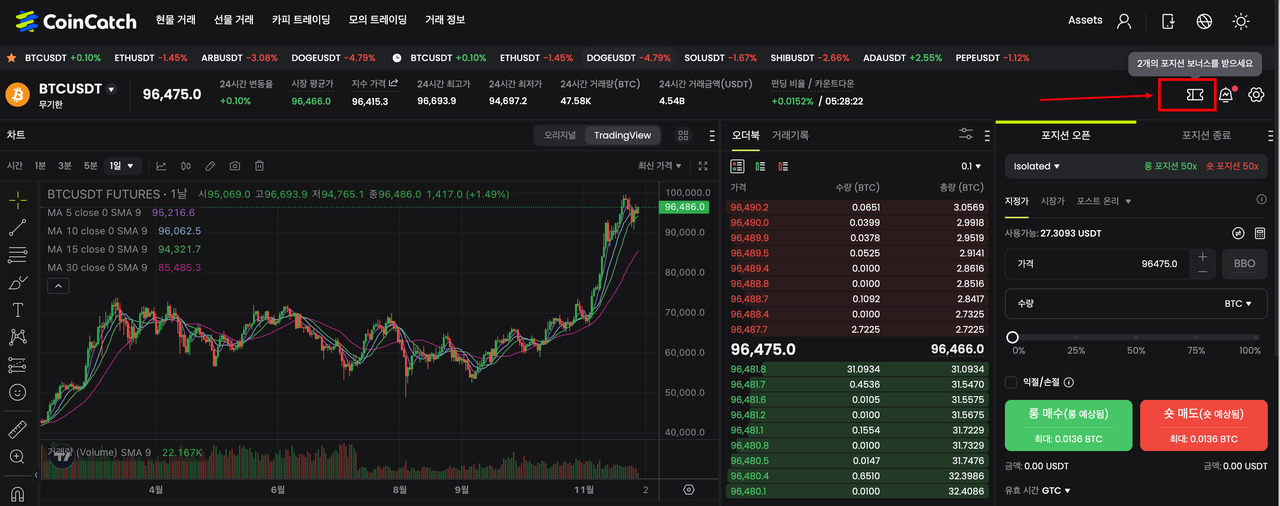The height and width of the screenshot is (506, 1280).
Task: Expand chart to fullscreen
Action: point(703,166)
